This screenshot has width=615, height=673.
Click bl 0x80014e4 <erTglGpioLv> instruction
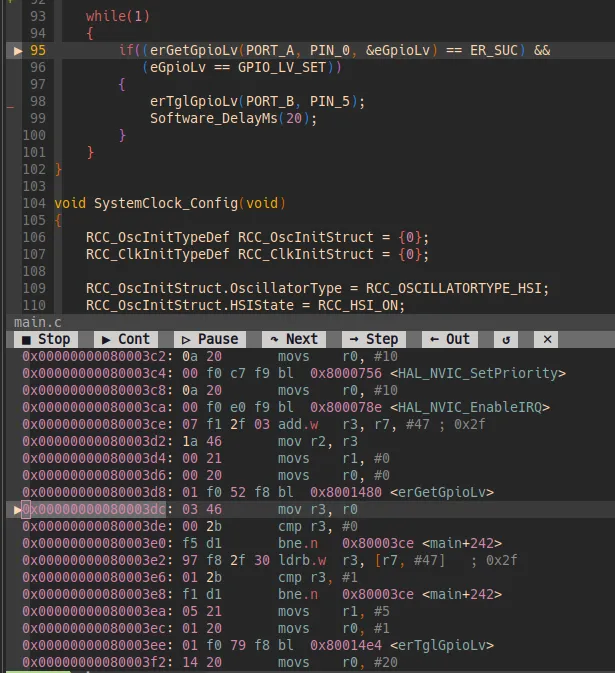(x=386, y=645)
